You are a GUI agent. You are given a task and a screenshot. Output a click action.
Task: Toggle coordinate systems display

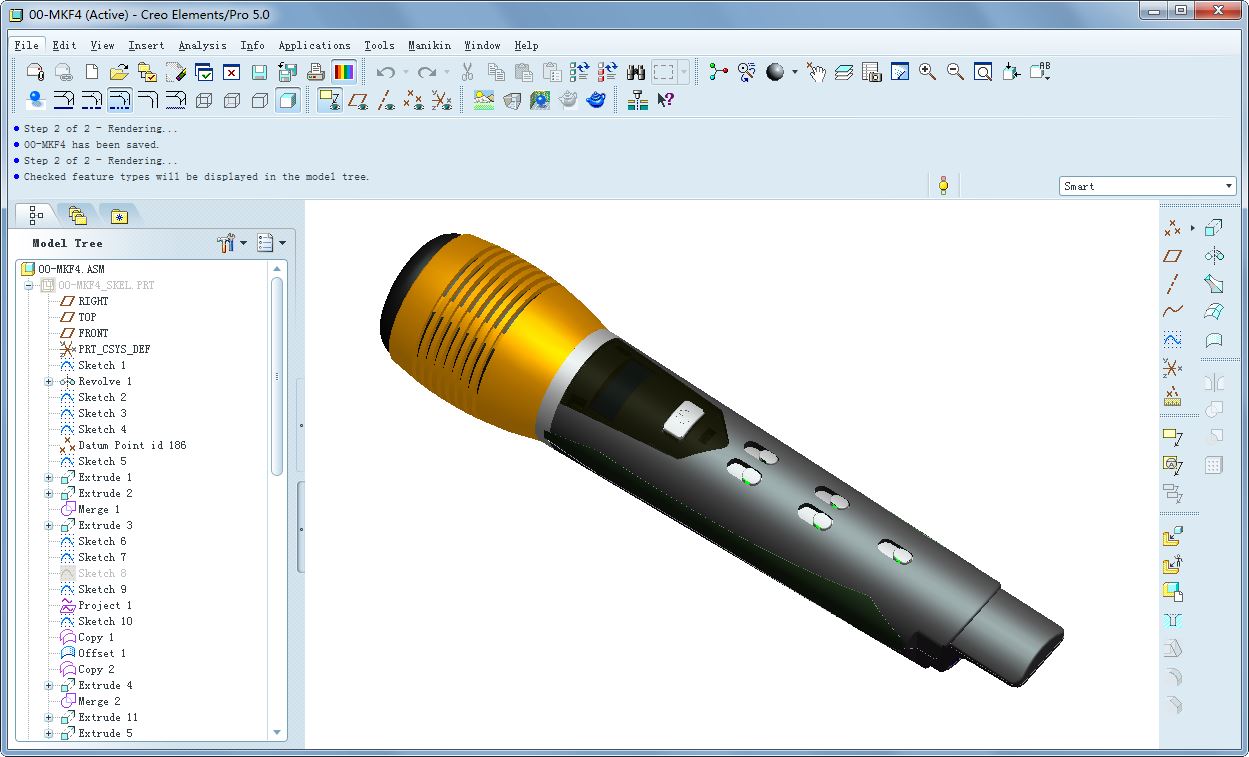pos(441,100)
